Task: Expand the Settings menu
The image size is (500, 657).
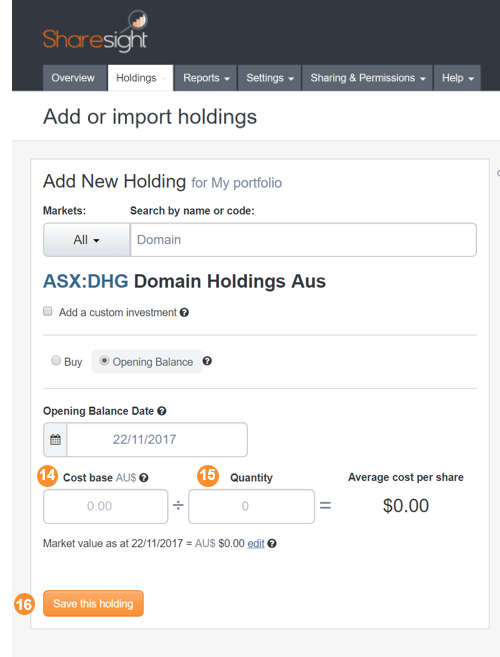Action: [269, 78]
